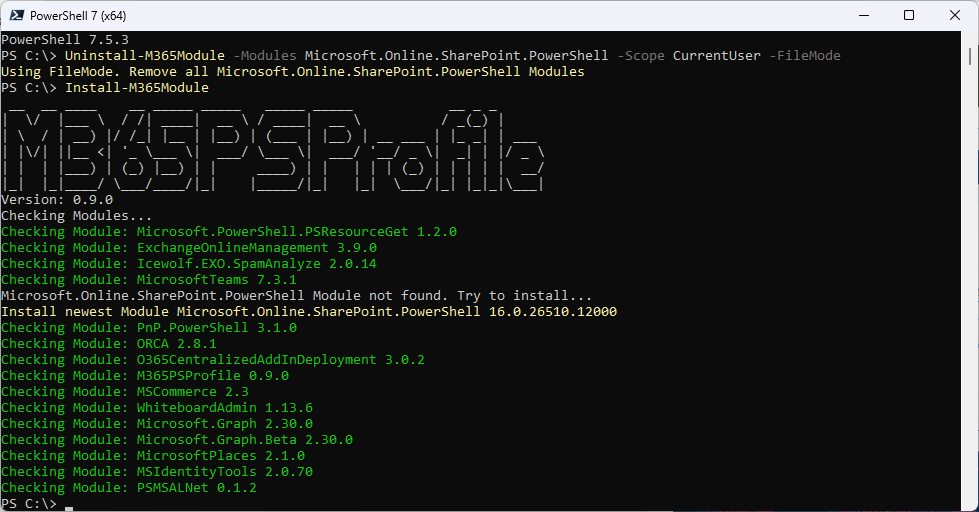Click the M365PSProfile ASCII art banner
The height and width of the screenshot is (512, 979).
coord(272,149)
